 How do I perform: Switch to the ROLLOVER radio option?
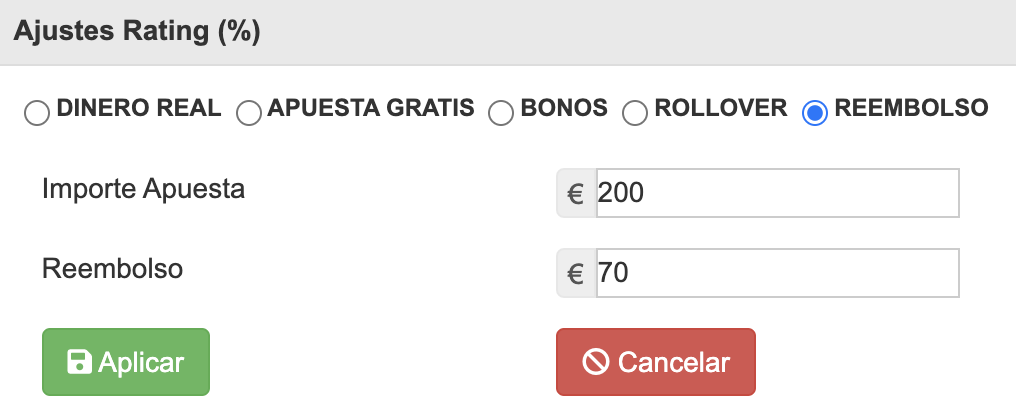coord(635,113)
